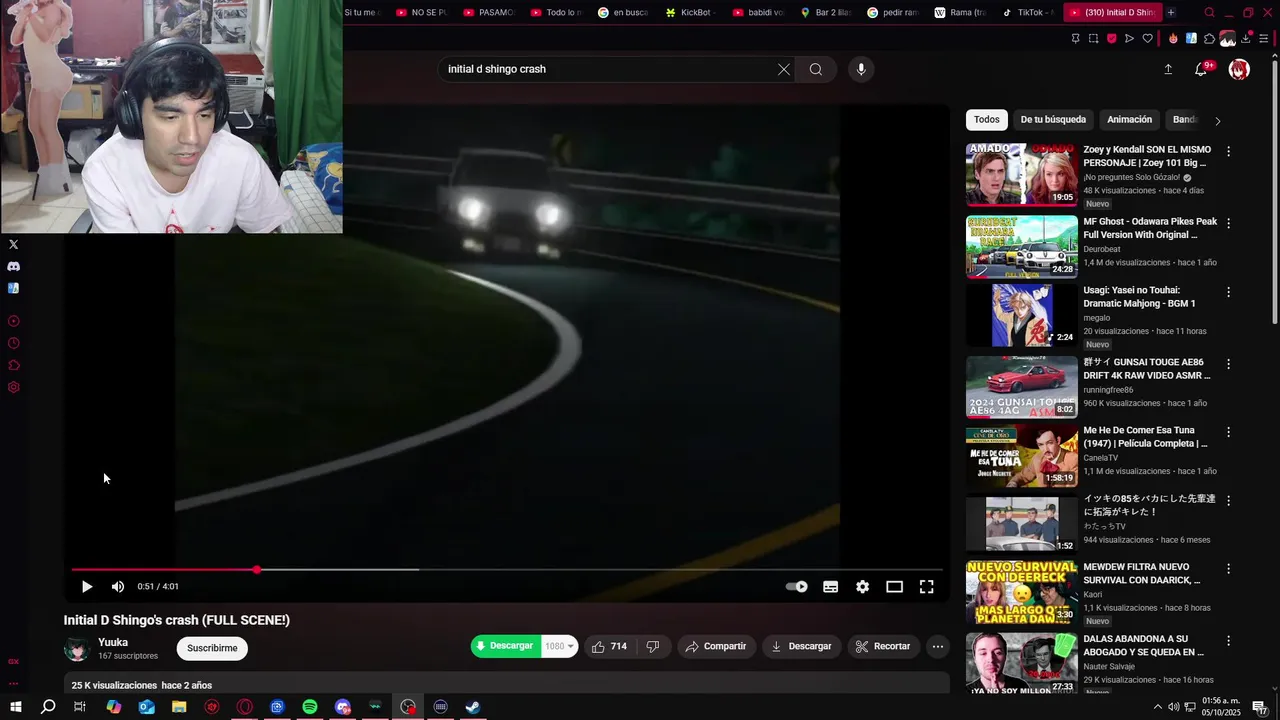Select the 'Animación' filter chip

pos(1130,120)
